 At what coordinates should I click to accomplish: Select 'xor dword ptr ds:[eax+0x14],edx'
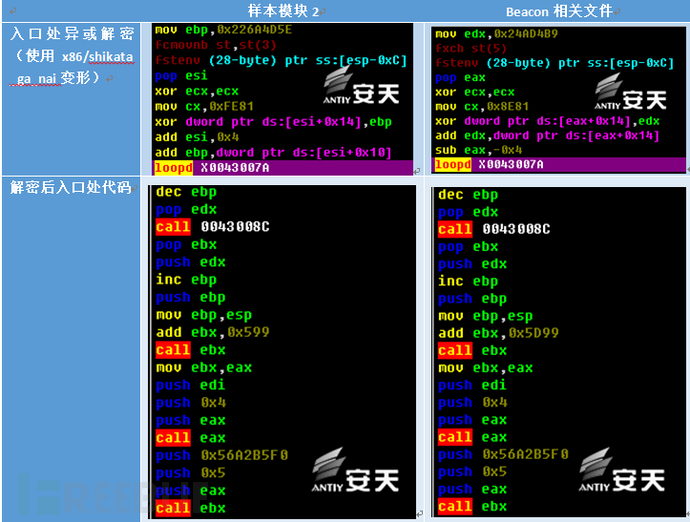(547, 121)
